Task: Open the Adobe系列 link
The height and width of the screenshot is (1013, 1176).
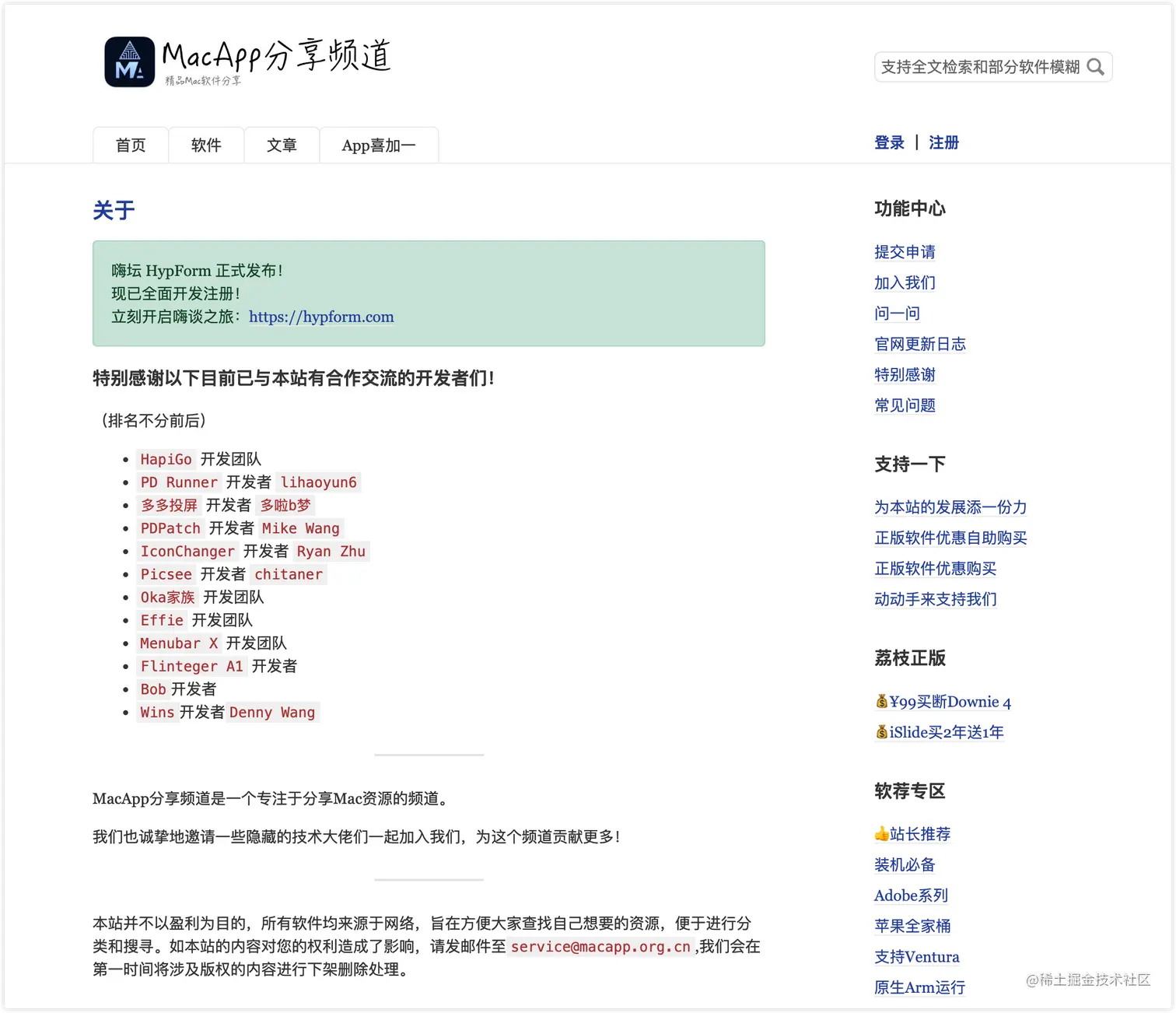Action: (911, 896)
